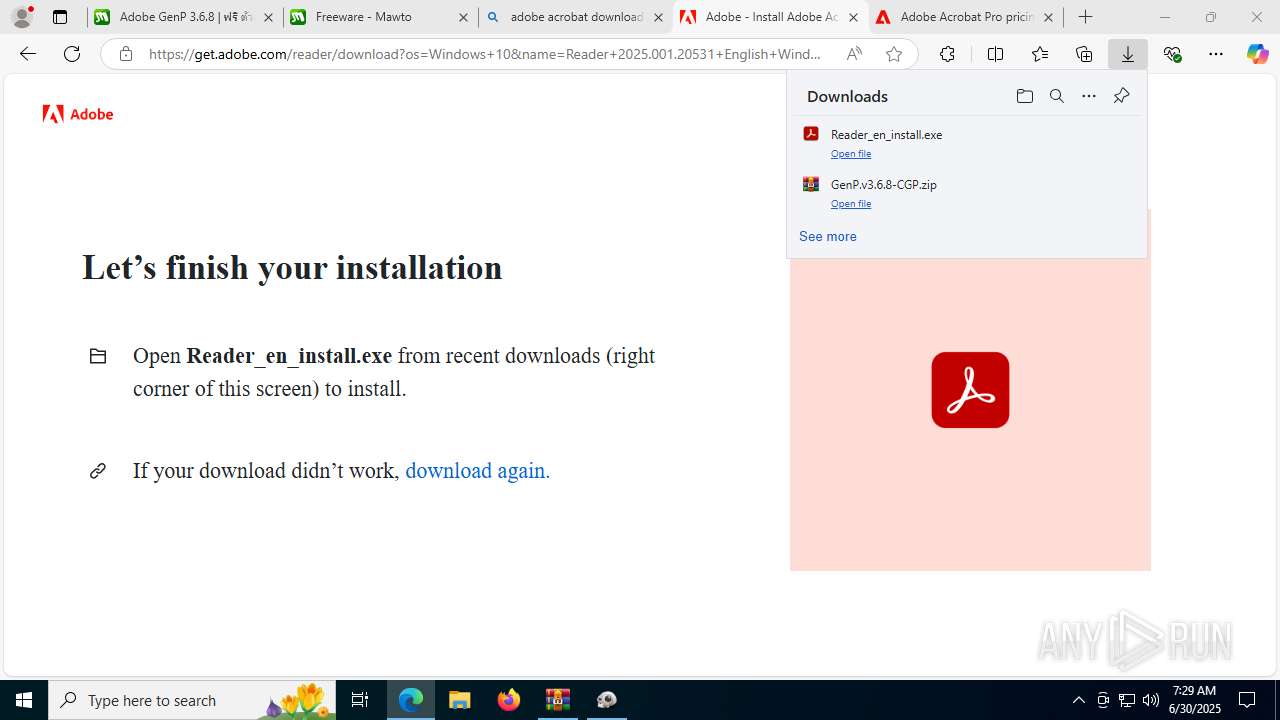
Task: Open volume control in system tray
Action: coord(1151,700)
